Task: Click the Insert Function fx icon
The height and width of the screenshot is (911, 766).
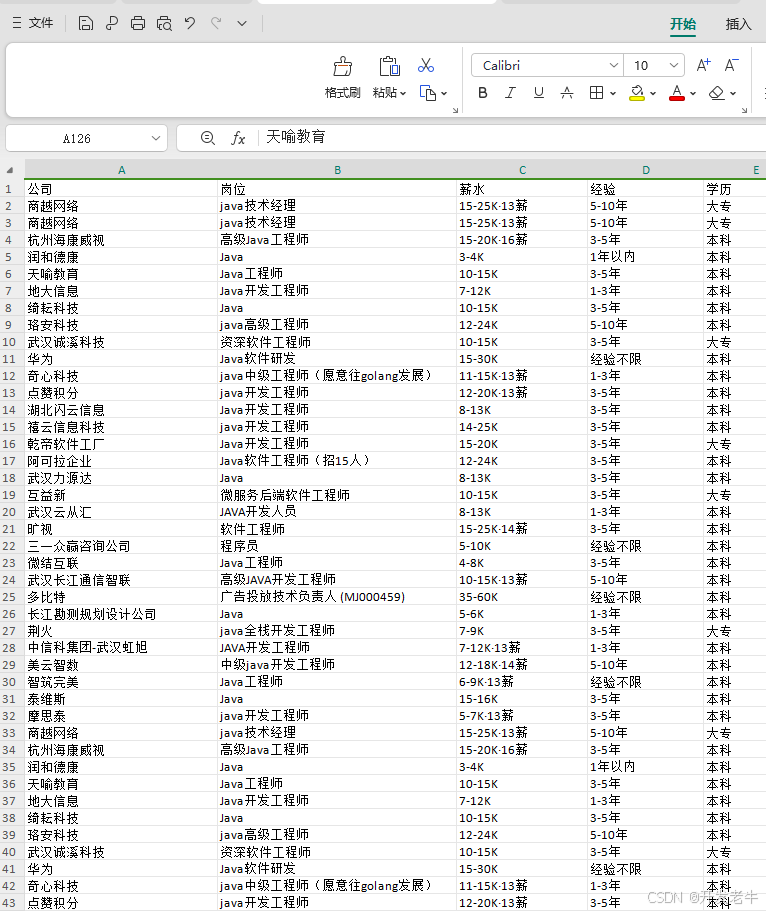Action: [238, 138]
